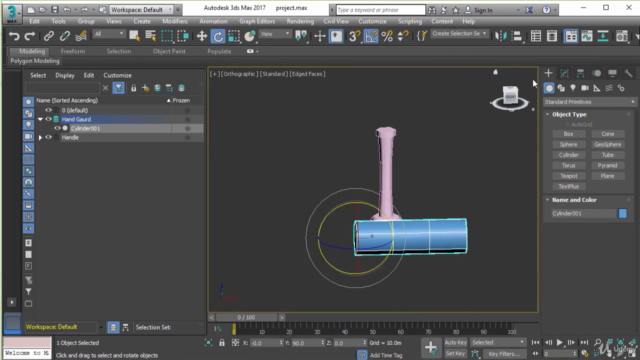Open the Hierarchy panel tab
Image resolution: width=640 pixels, height=360 pixels.
tap(580, 73)
